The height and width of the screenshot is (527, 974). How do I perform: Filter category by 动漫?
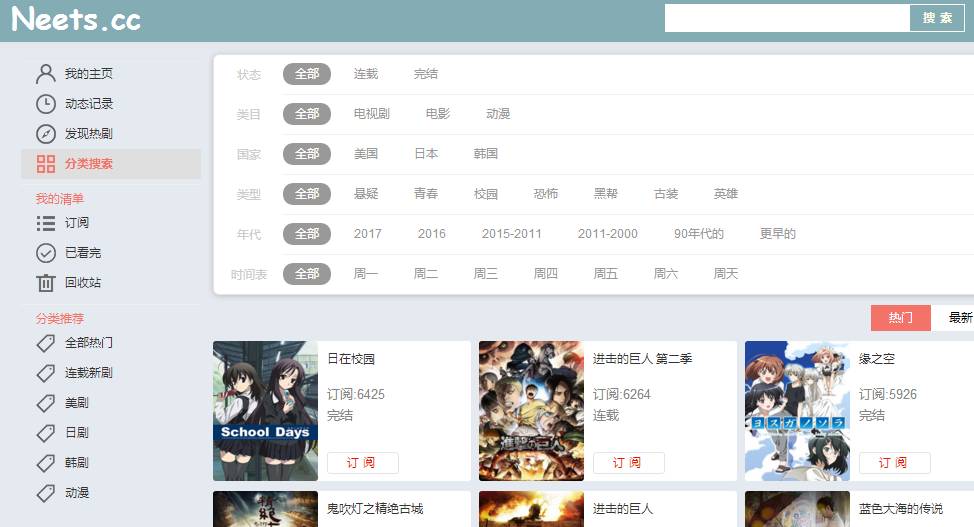pos(498,114)
